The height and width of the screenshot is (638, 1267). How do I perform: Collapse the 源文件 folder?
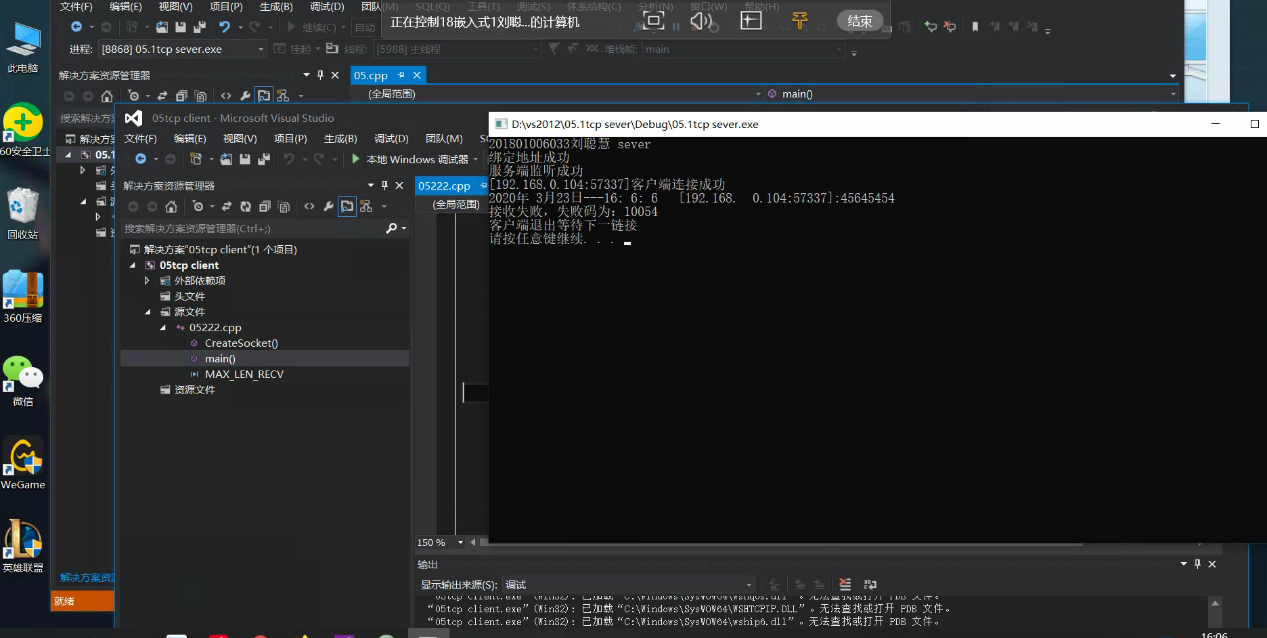(x=147, y=312)
